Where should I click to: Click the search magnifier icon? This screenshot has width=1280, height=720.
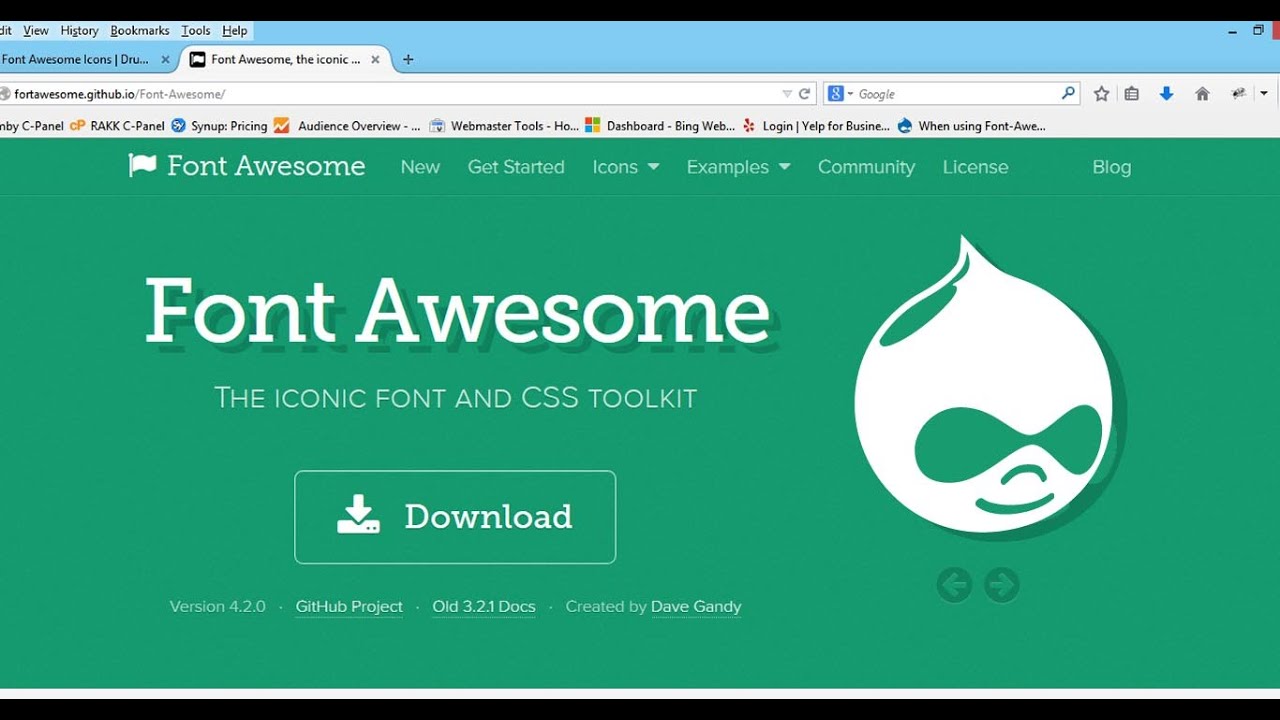(1068, 93)
